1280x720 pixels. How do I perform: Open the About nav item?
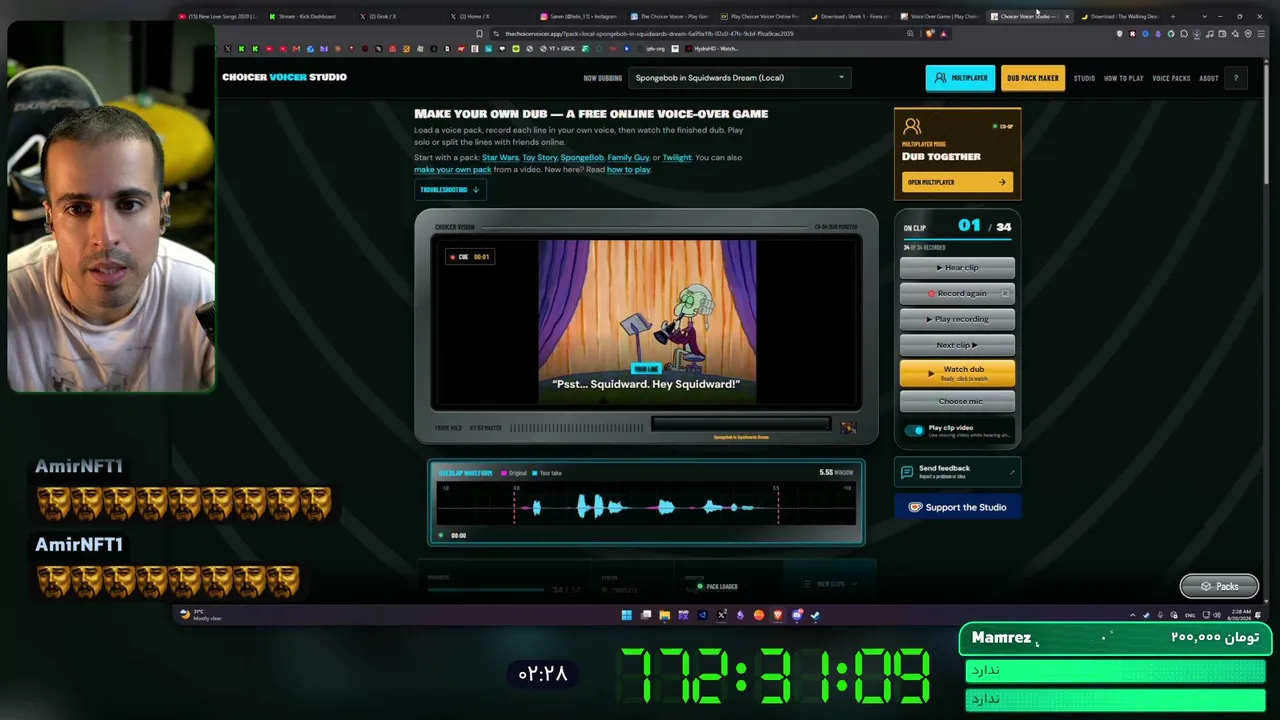[1209, 78]
